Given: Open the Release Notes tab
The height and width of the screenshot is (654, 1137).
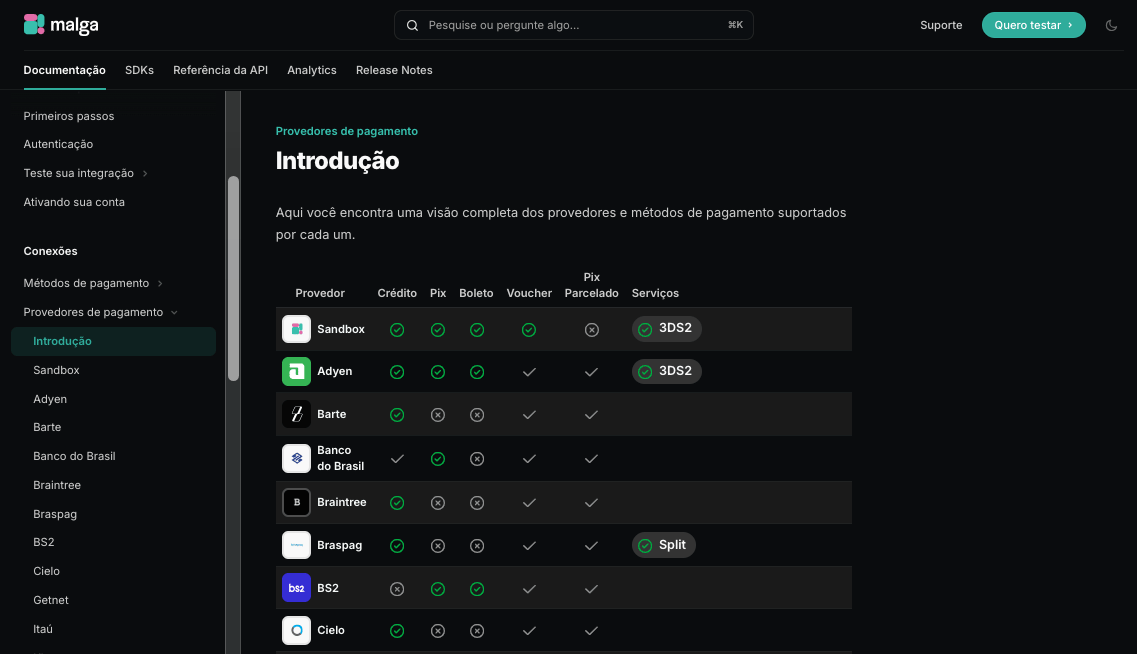Looking at the screenshot, I should click(394, 70).
